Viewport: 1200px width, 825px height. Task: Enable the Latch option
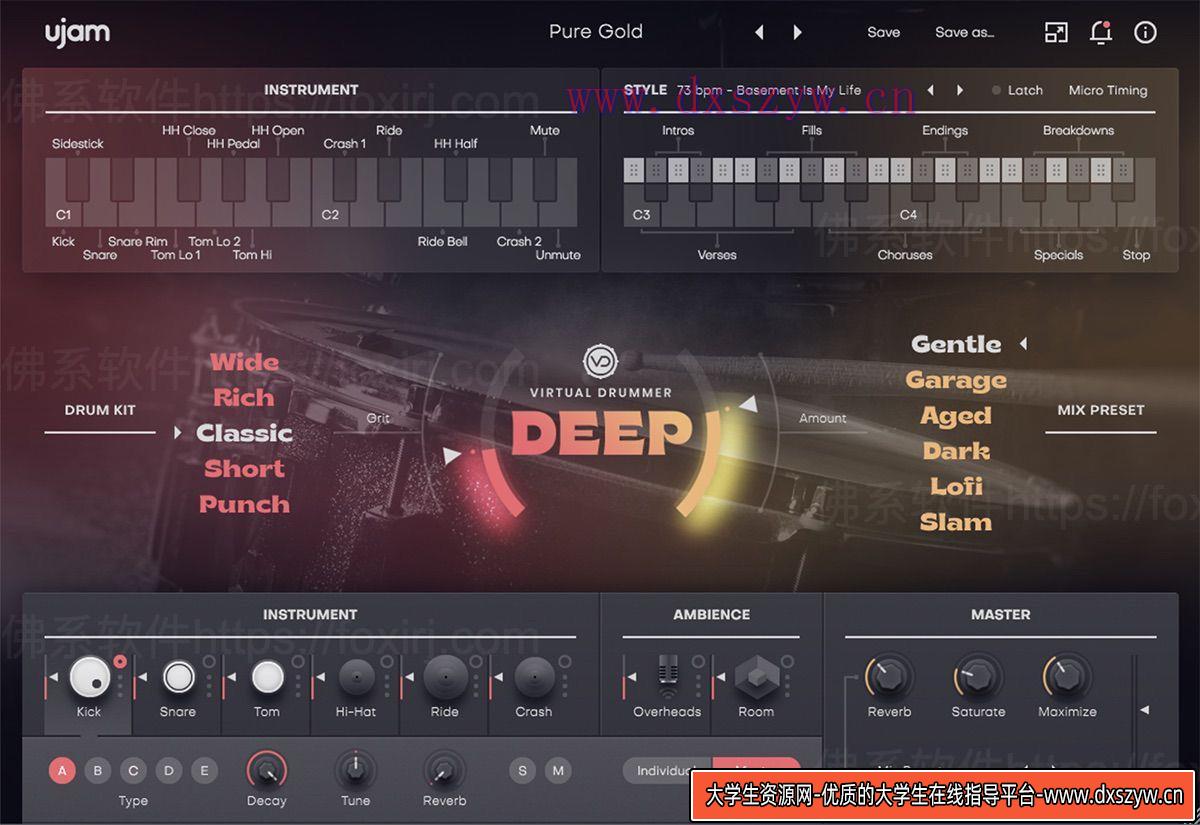1017,90
